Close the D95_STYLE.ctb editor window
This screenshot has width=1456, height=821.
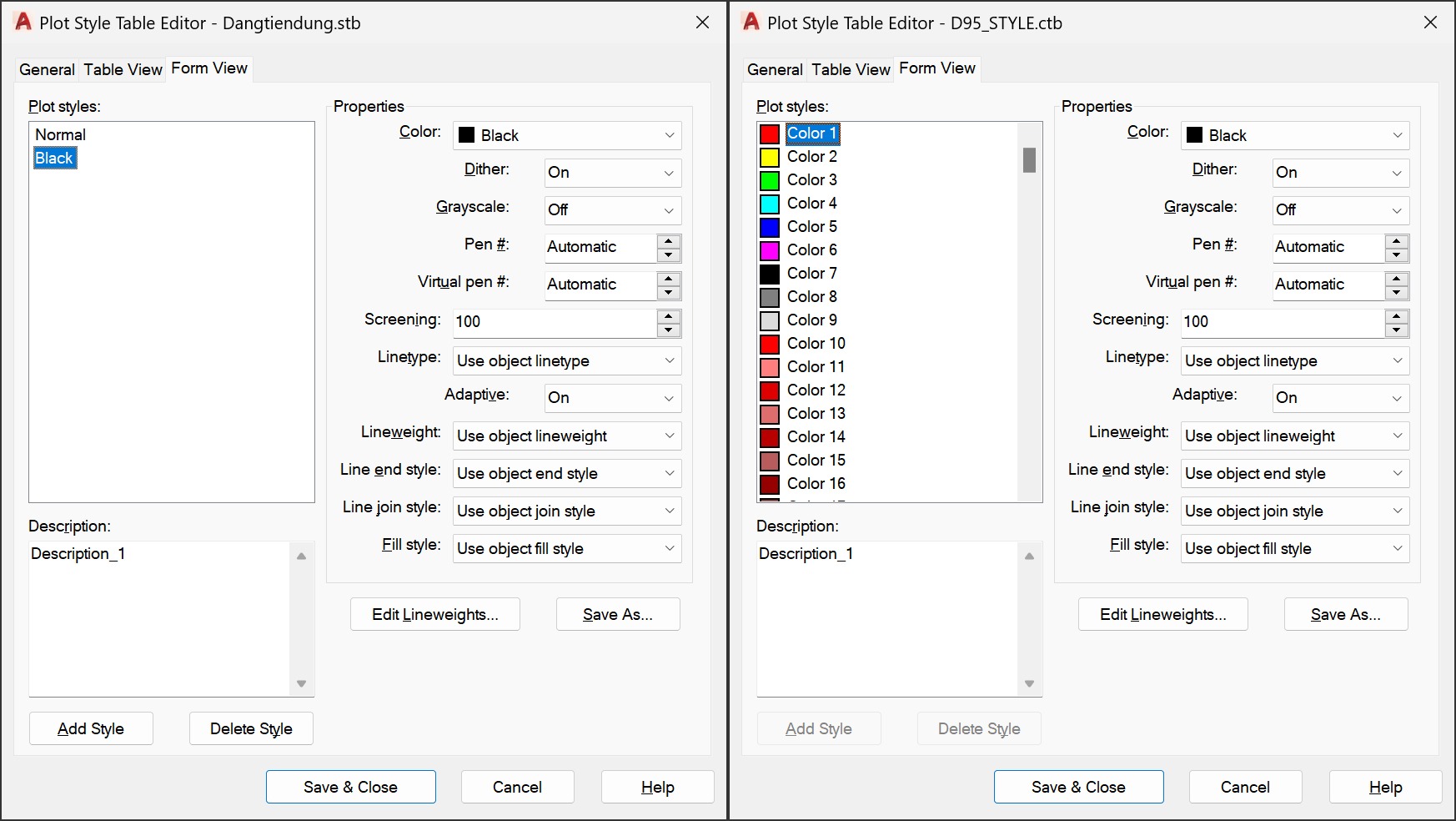pos(1430,23)
